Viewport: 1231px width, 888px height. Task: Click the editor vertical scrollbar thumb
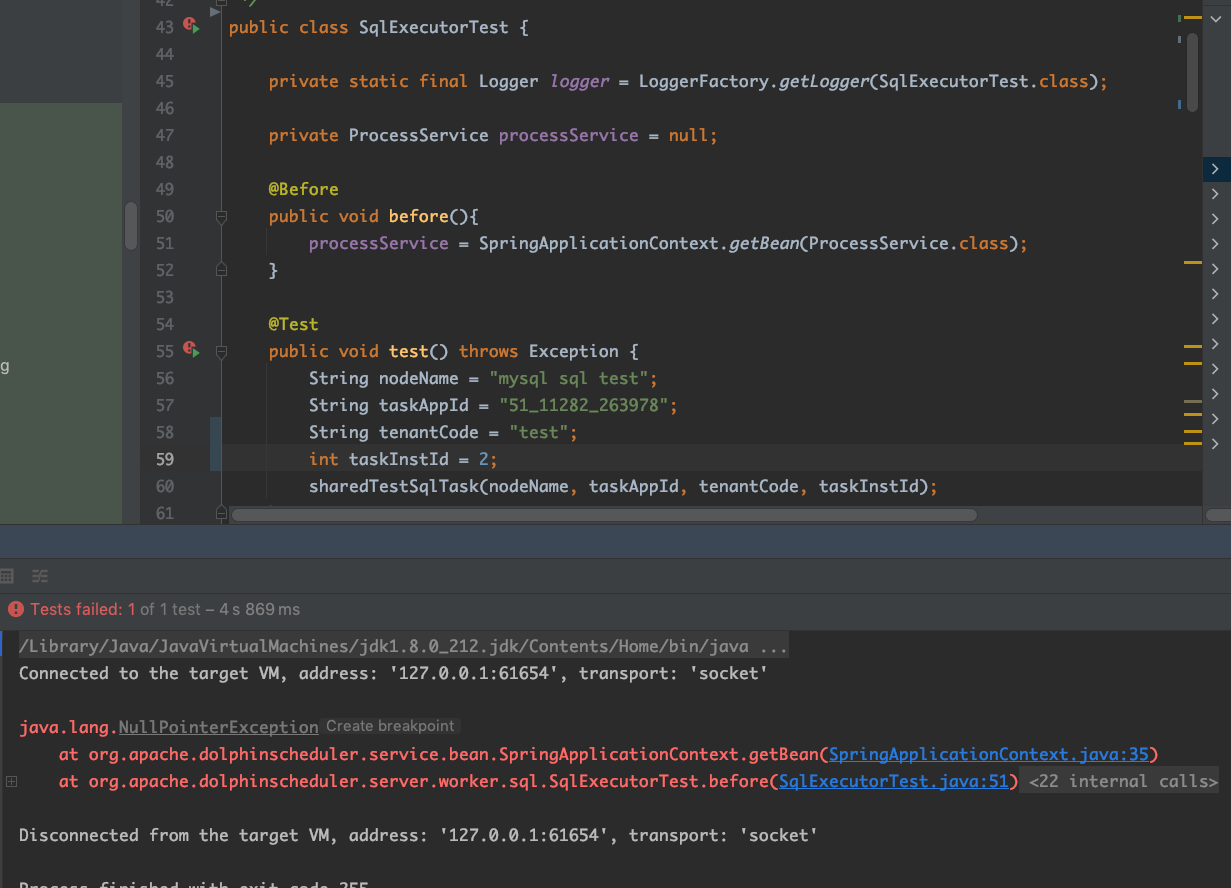tap(1192, 72)
